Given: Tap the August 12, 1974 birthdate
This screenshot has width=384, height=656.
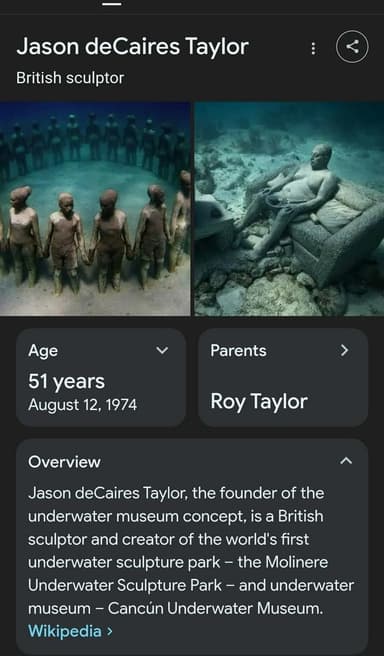Looking at the screenshot, I should click(x=82, y=405).
